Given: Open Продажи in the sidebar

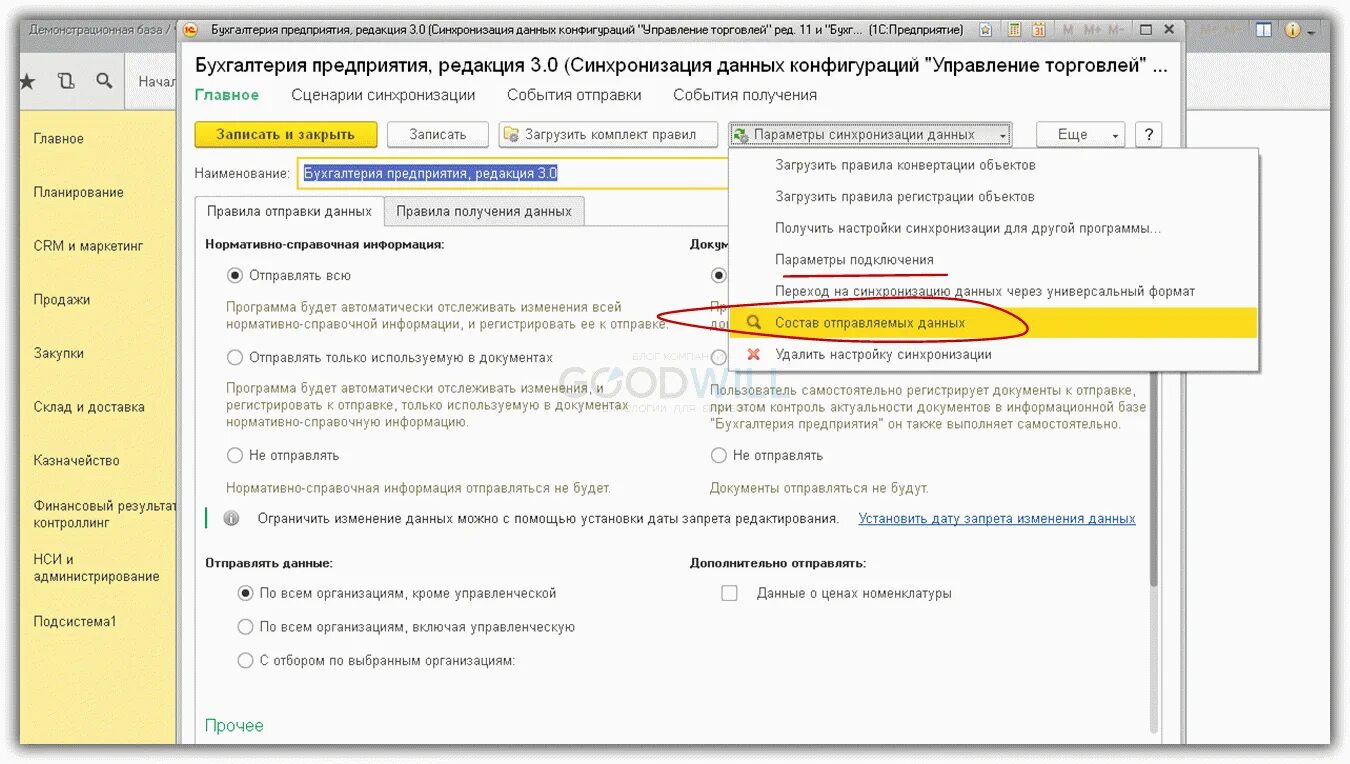Looking at the screenshot, I should [62, 300].
